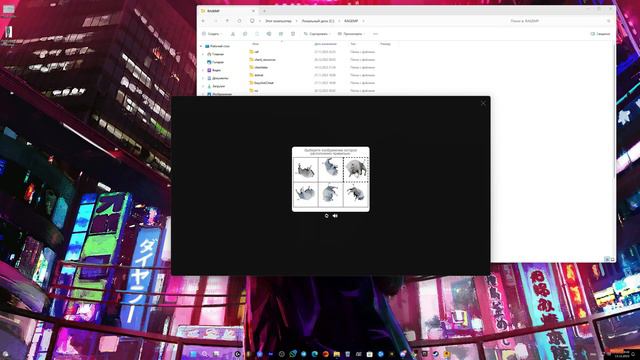Sort by the Тип column header

[x=353, y=44]
